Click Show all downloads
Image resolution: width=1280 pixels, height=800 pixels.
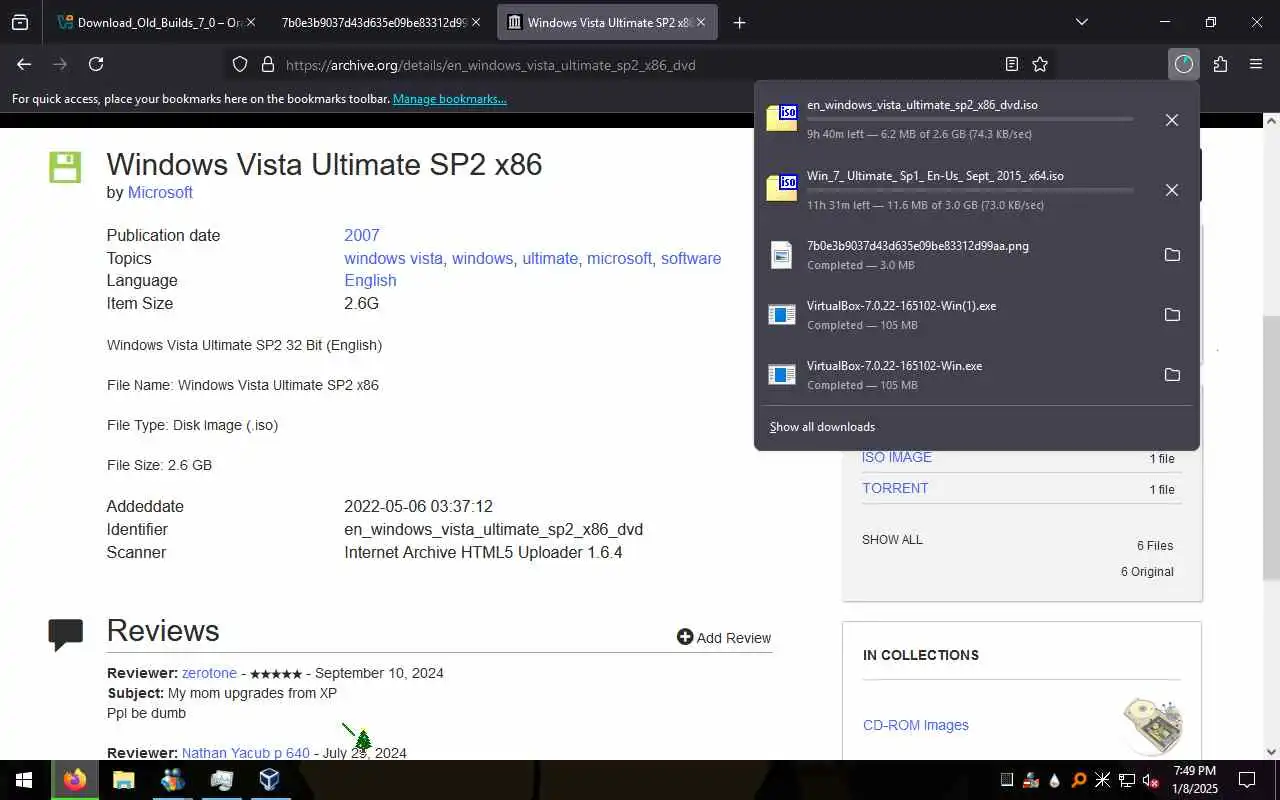tap(822, 427)
